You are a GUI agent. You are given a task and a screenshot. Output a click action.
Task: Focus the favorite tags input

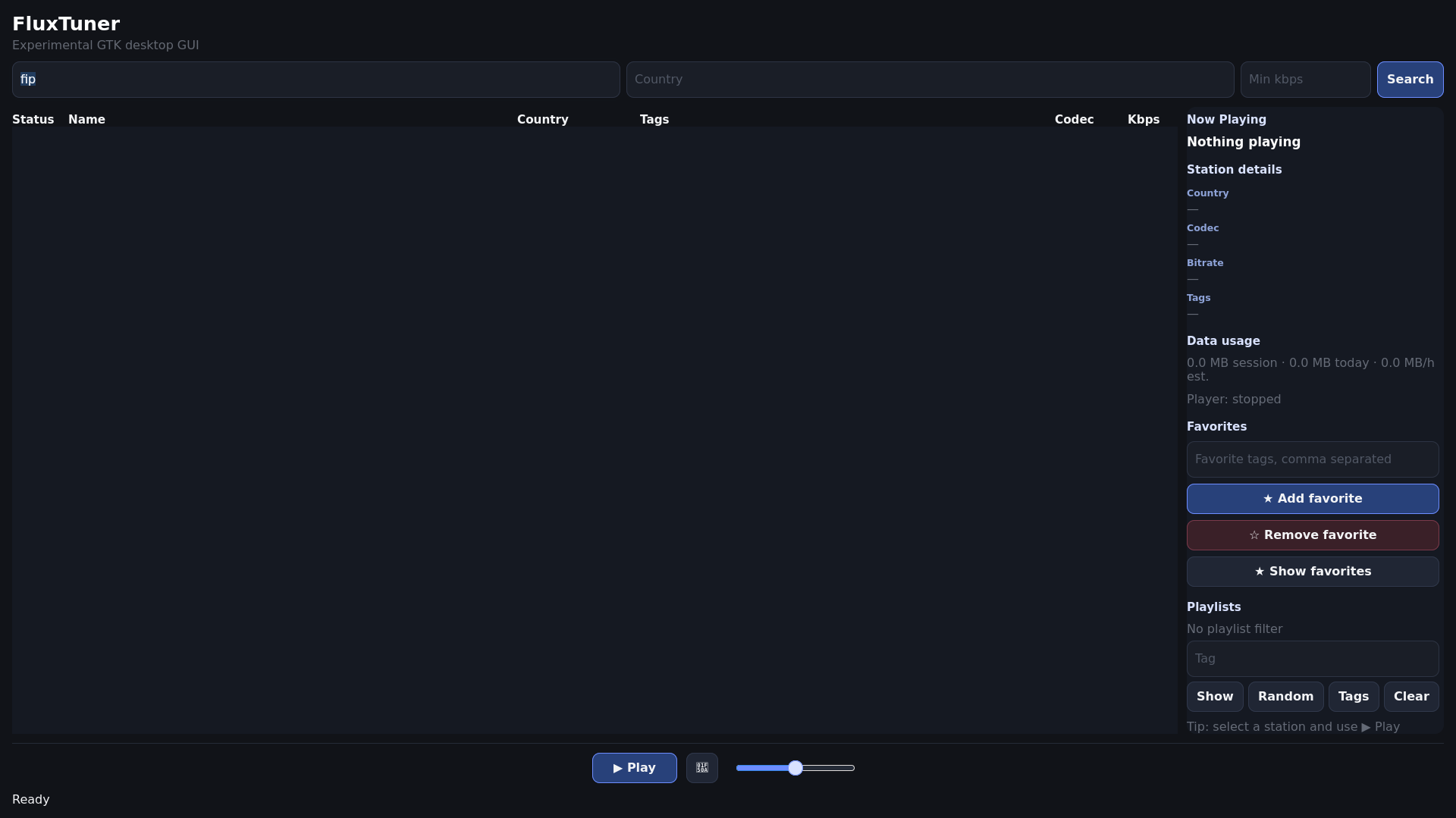click(1313, 459)
